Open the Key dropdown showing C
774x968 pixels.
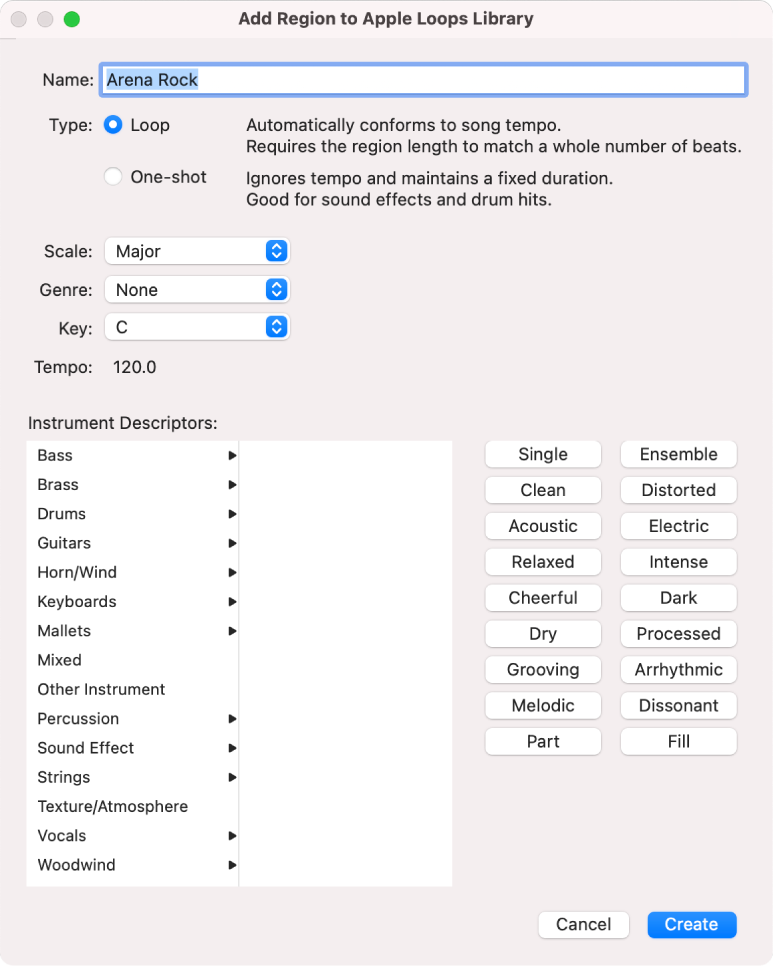pos(196,327)
